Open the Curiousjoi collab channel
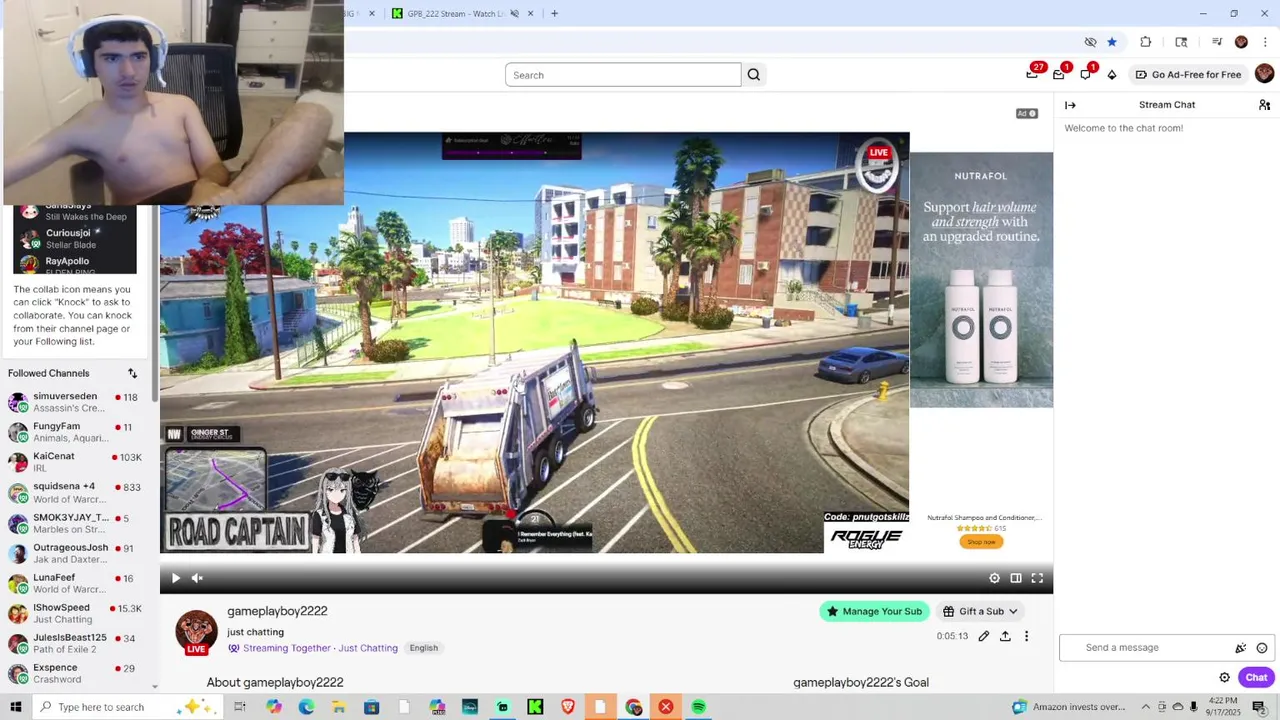1280x720 pixels. [x=75, y=238]
